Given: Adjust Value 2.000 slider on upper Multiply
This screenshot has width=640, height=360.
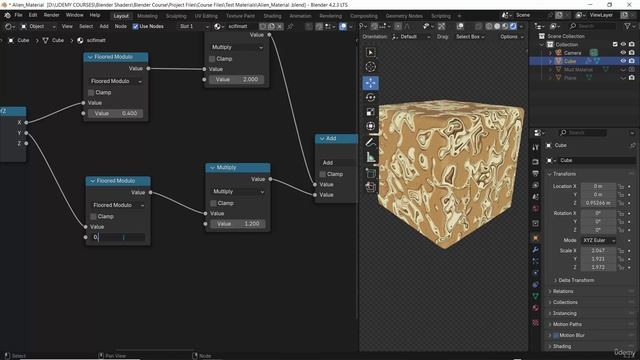Looking at the screenshot, I should [x=236, y=80].
